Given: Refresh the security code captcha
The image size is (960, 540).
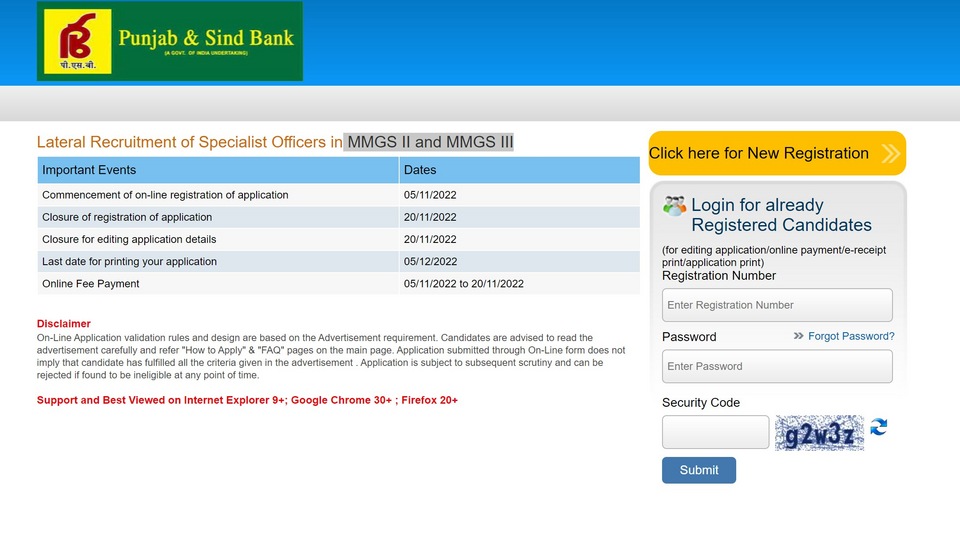Looking at the screenshot, I should tap(879, 427).
